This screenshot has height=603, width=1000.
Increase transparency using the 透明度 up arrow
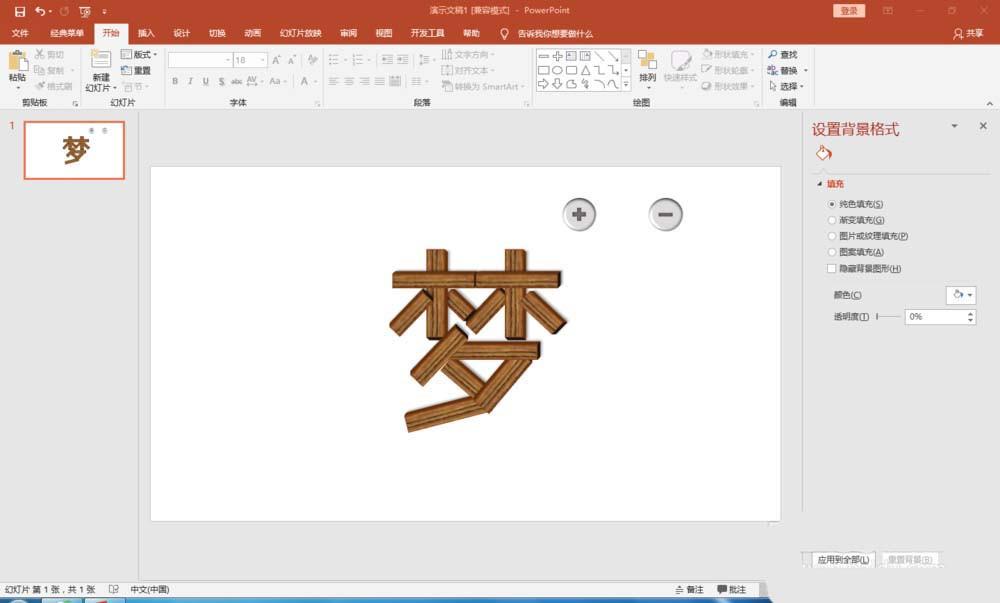969,313
